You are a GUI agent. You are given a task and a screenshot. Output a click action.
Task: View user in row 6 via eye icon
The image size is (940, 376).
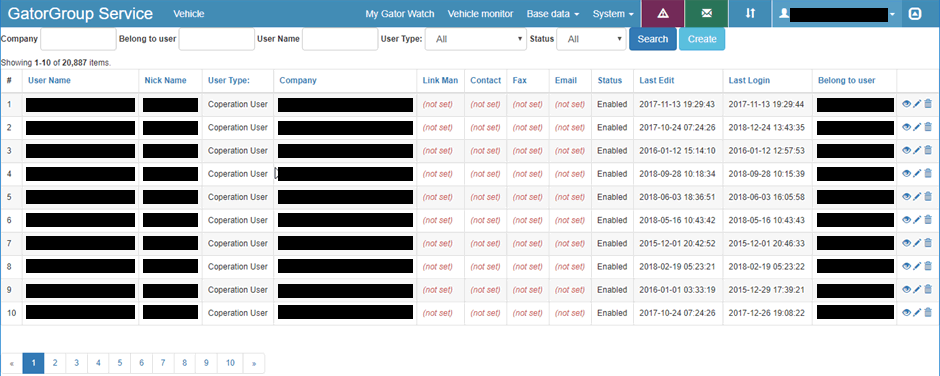(x=906, y=220)
